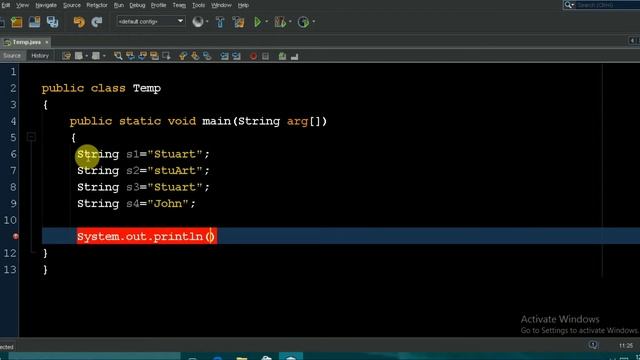The height and width of the screenshot is (360, 640).
Task: Toggle Bookmark on current line
Action: coord(207,56)
